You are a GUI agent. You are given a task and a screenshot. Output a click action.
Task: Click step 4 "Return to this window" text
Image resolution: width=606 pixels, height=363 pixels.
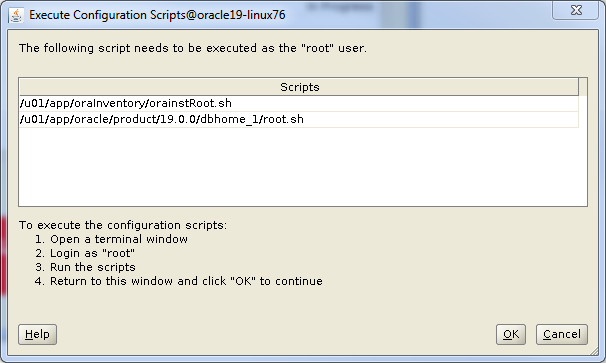click(179, 281)
